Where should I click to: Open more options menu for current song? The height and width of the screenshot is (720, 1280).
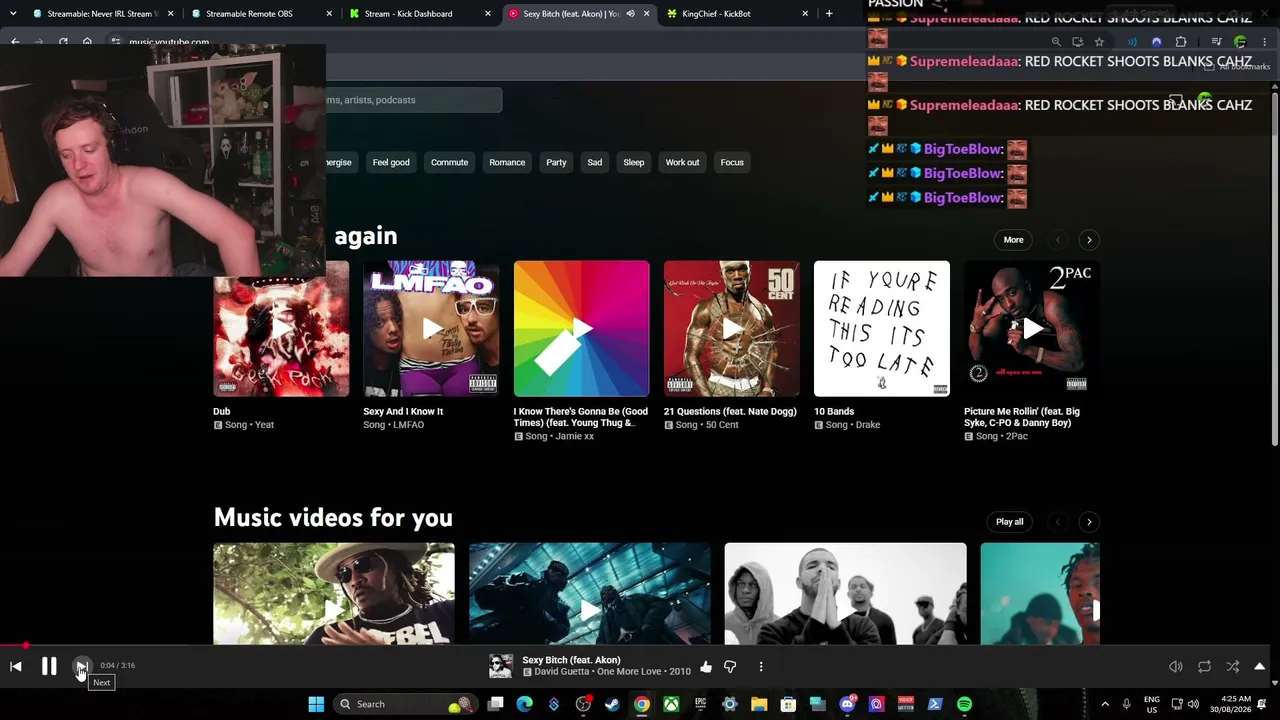click(761, 667)
